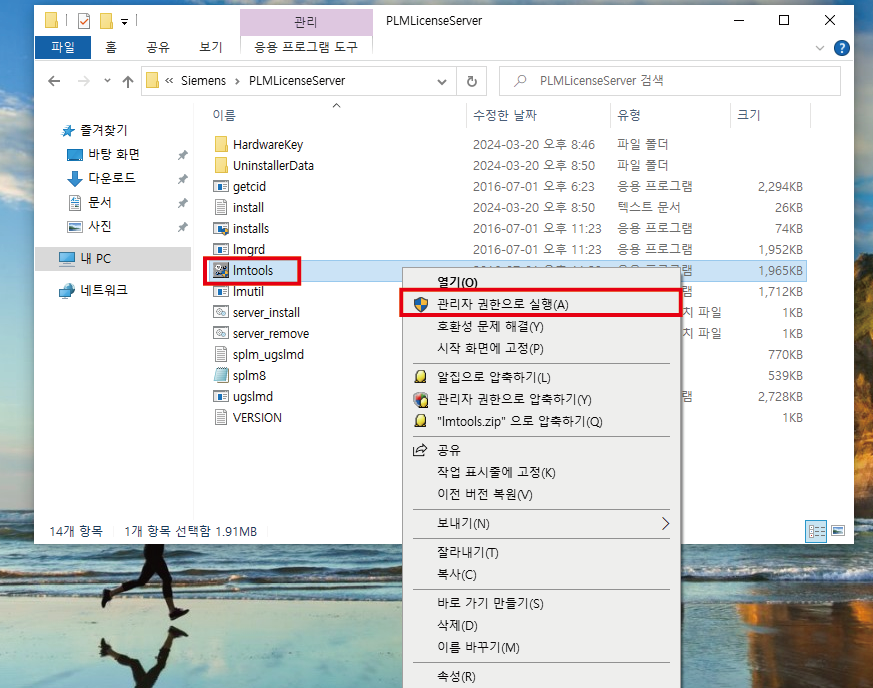Expand the address bar history dropdown
The height and width of the screenshot is (688, 873).
442,82
